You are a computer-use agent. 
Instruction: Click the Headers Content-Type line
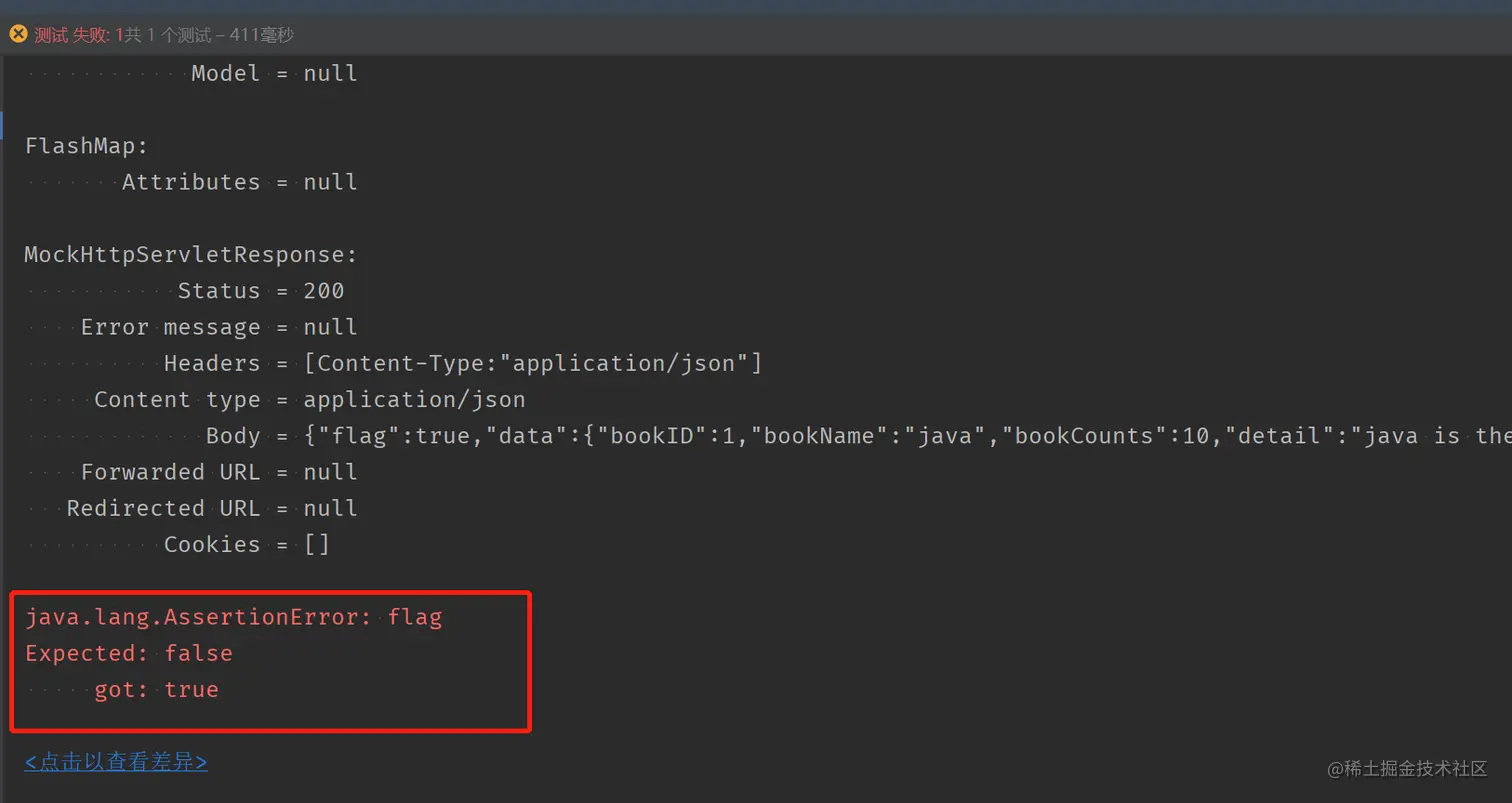click(463, 363)
